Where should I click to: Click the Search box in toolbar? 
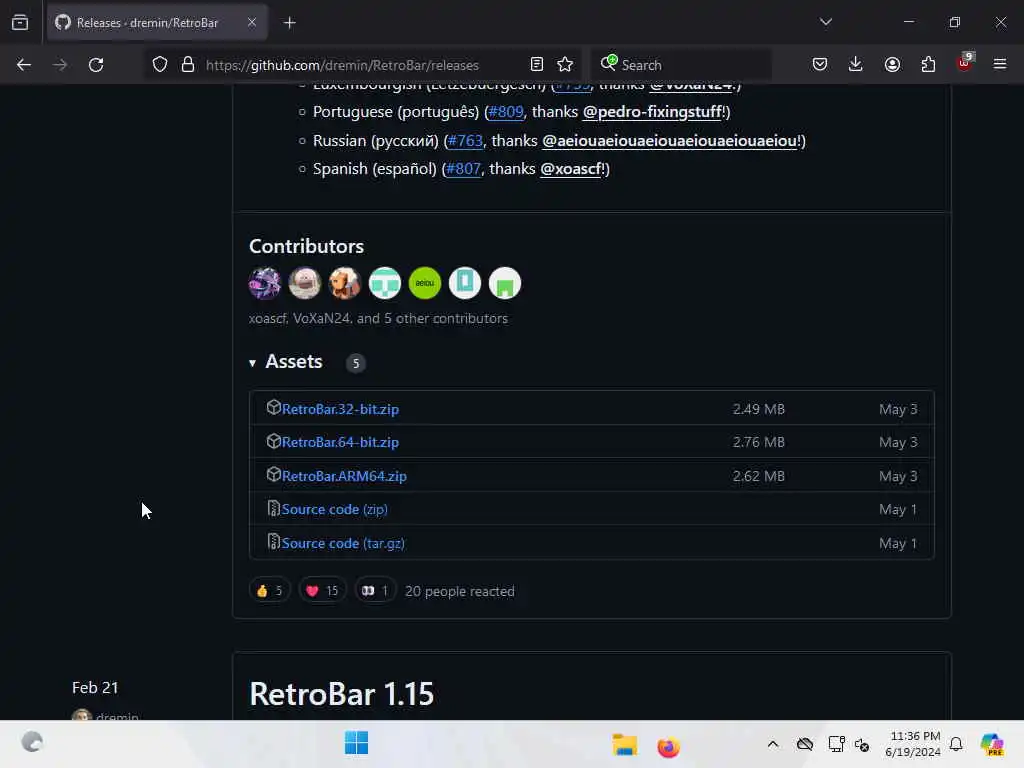(x=682, y=65)
